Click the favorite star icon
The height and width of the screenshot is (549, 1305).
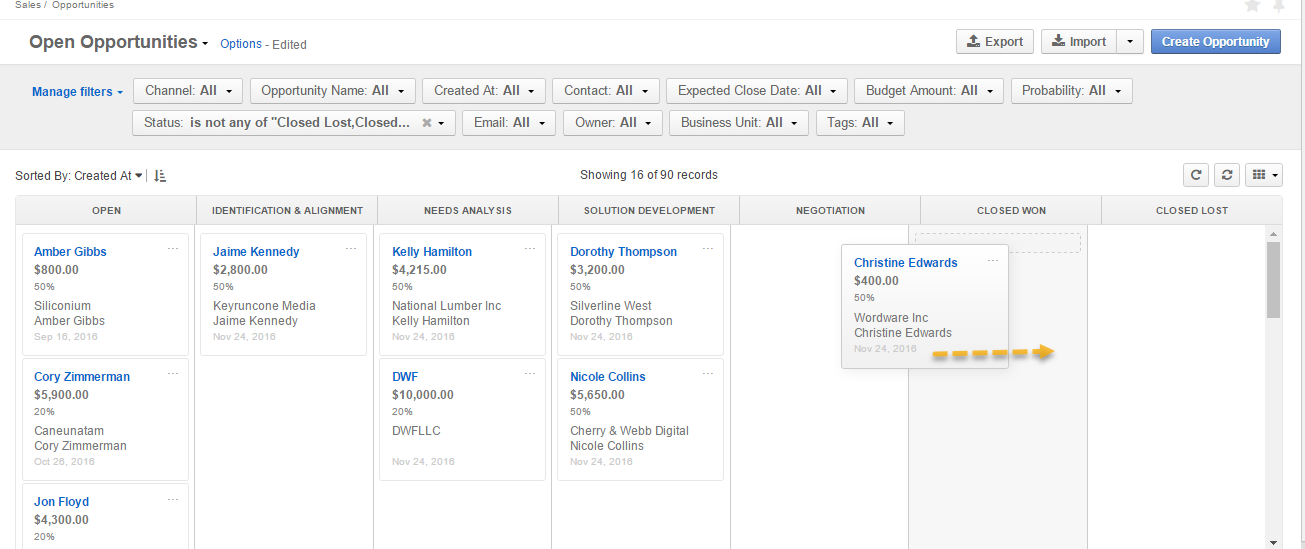[x=1252, y=5]
